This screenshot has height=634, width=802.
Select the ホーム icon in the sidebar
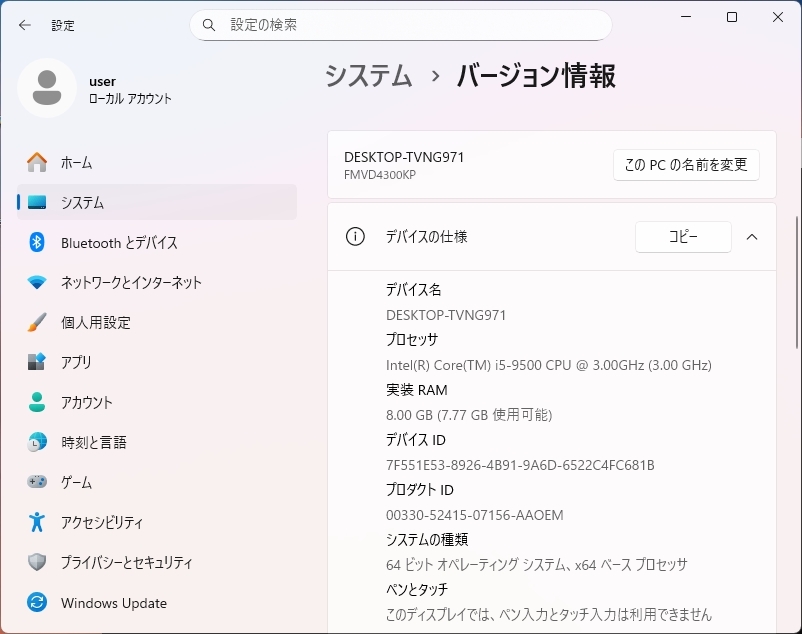pyautogui.click(x=36, y=162)
